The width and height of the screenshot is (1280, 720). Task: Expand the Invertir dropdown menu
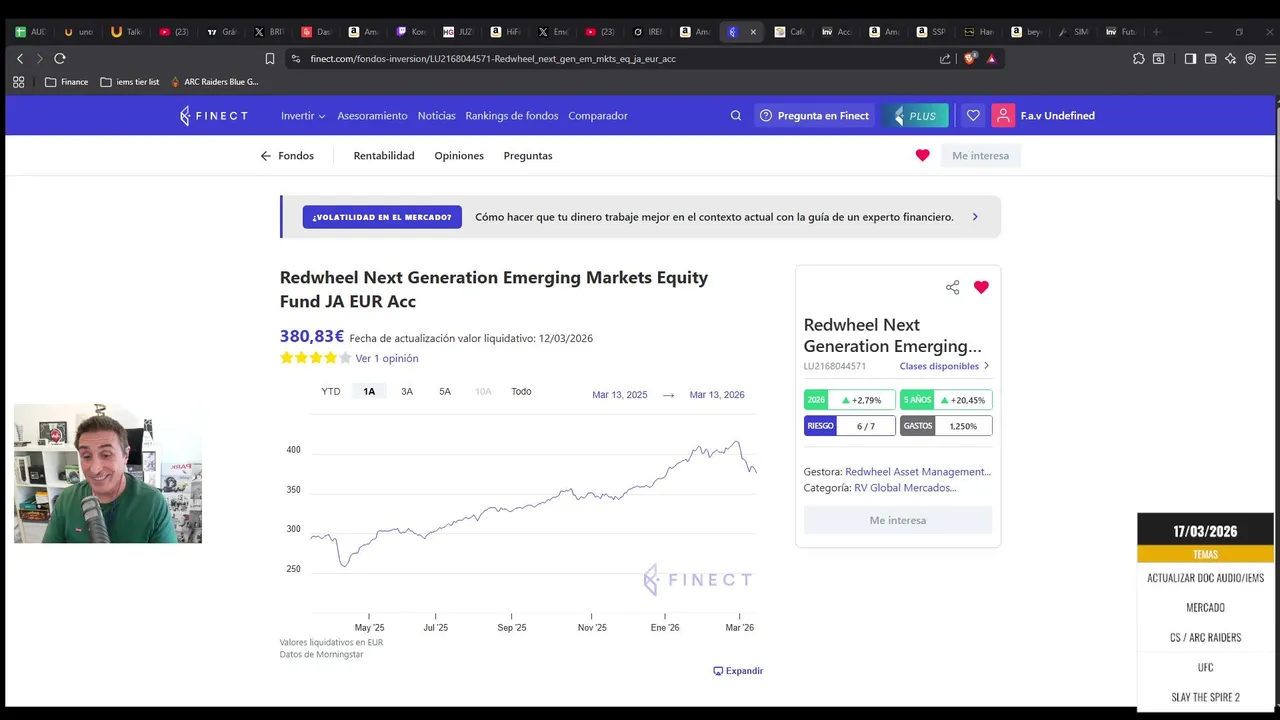click(303, 116)
